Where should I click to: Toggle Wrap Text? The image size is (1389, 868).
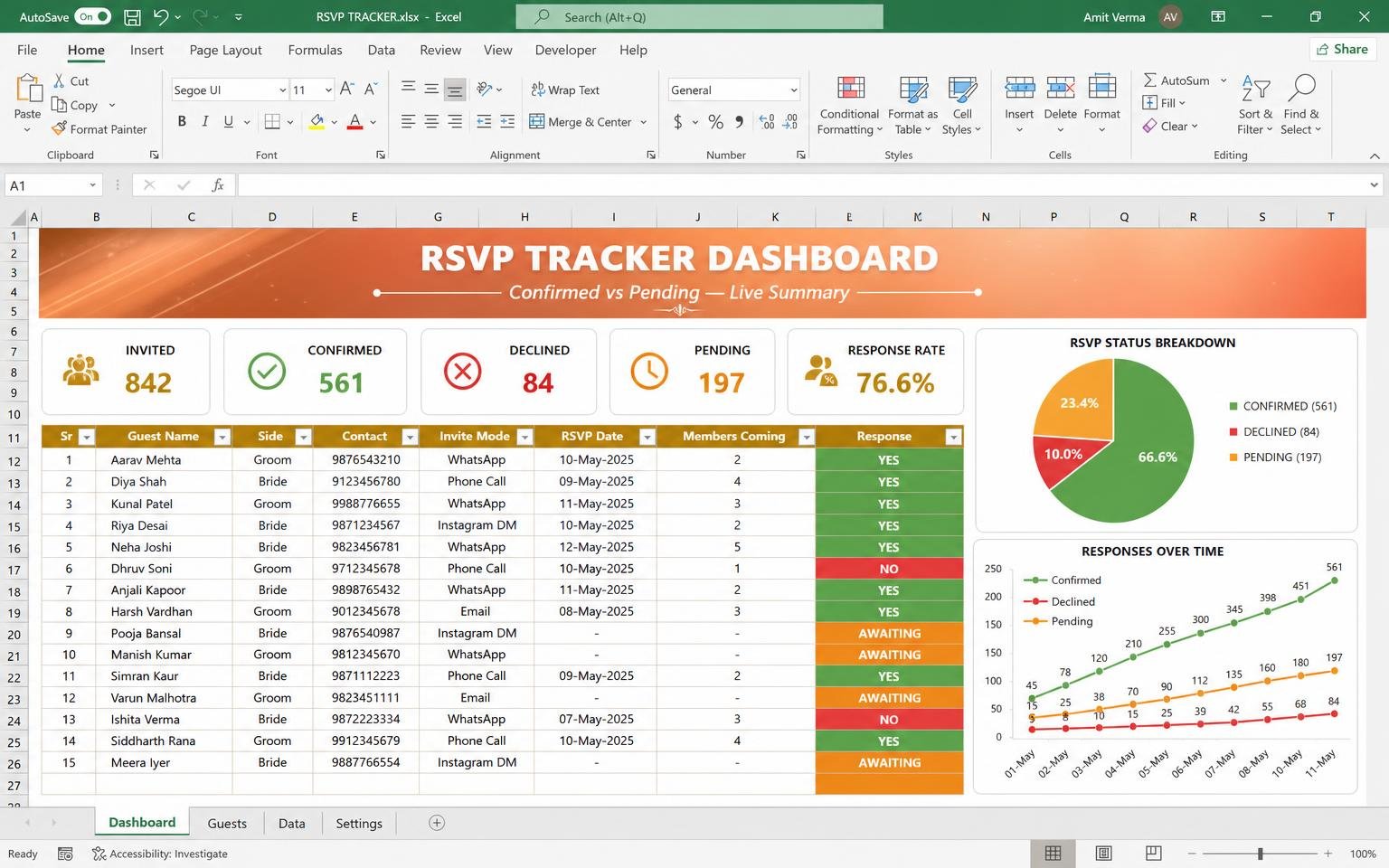coord(565,90)
